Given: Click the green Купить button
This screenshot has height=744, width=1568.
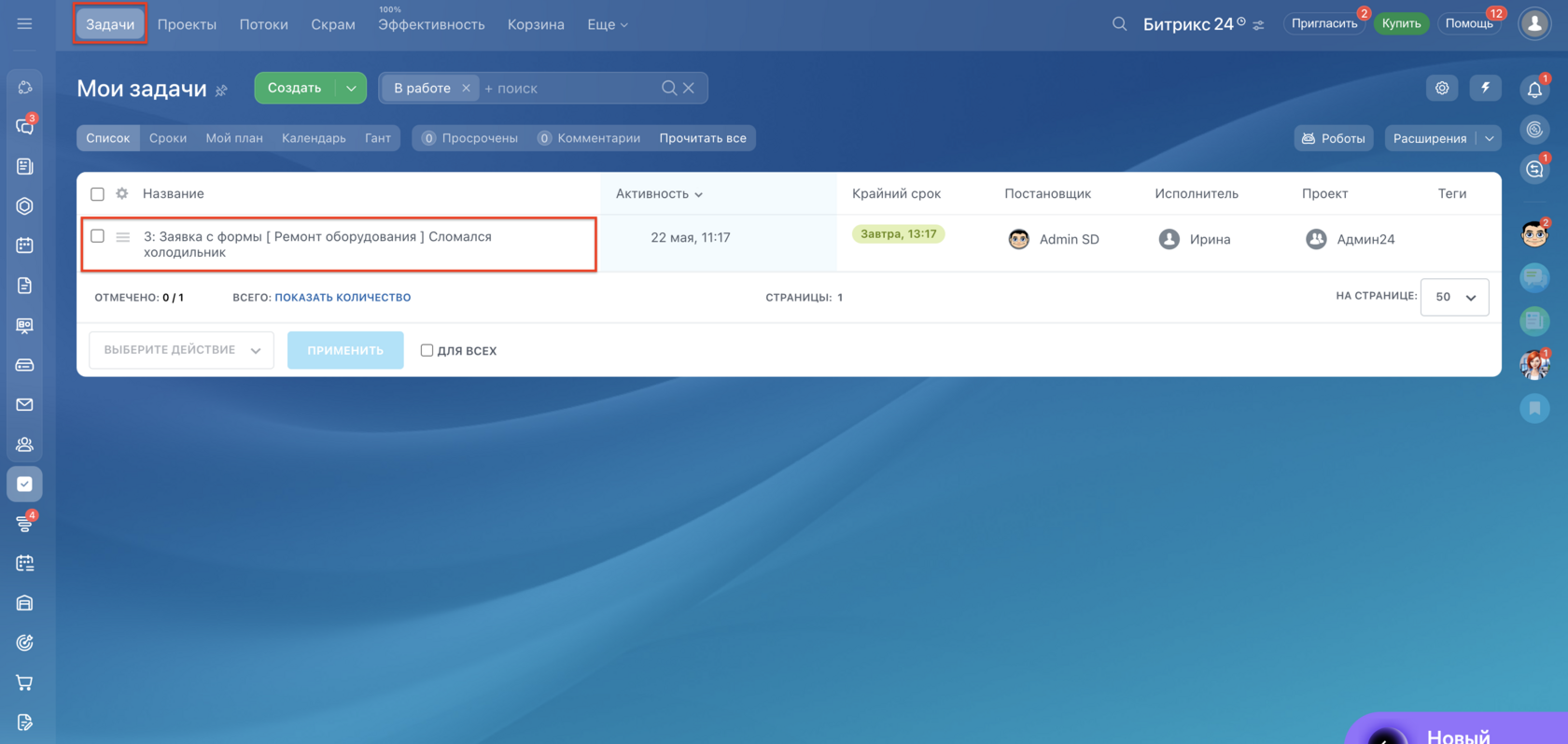Looking at the screenshot, I should click(1402, 24).
